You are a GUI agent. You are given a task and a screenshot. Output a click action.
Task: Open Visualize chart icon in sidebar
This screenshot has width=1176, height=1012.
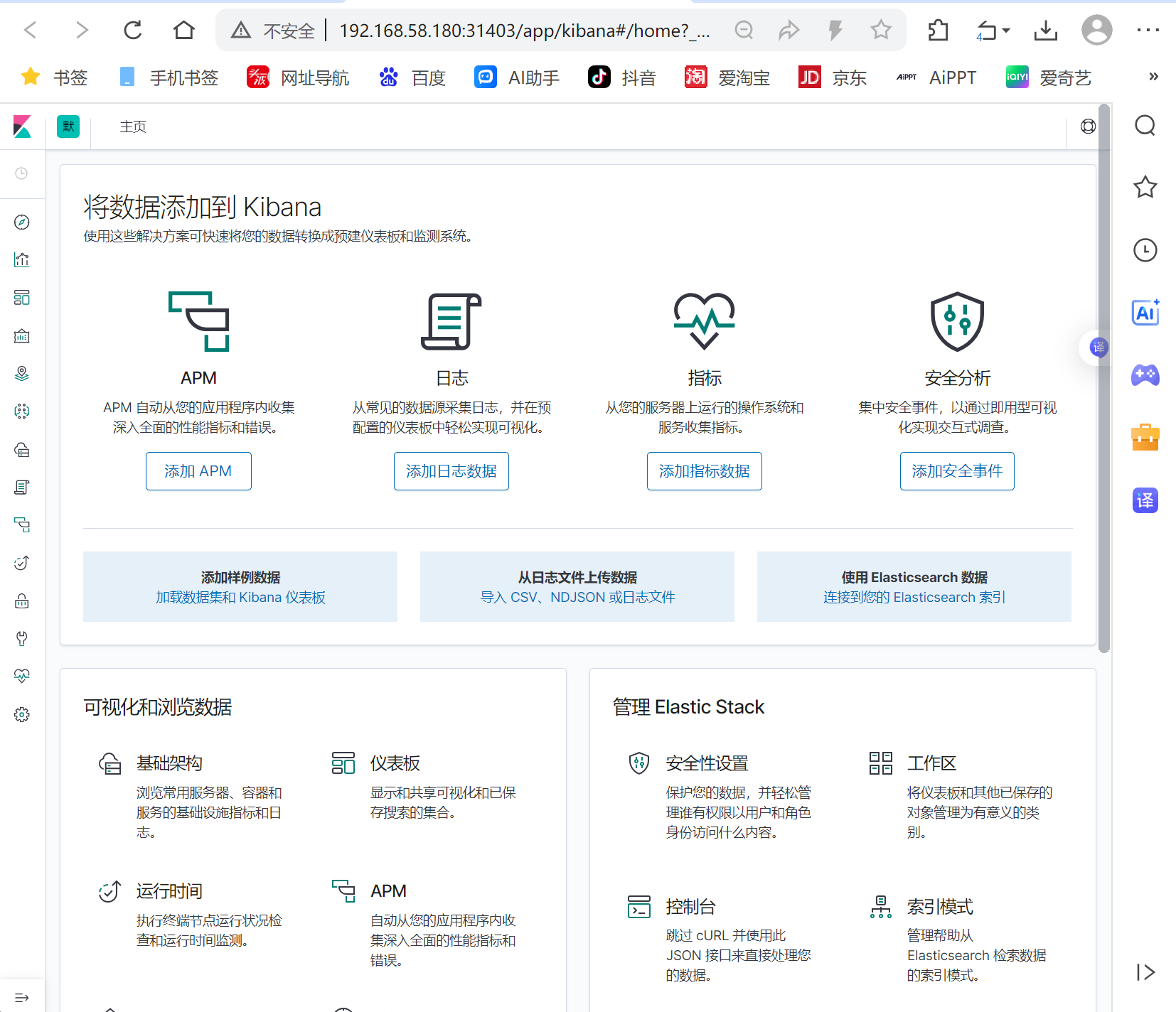coord(22,260)
